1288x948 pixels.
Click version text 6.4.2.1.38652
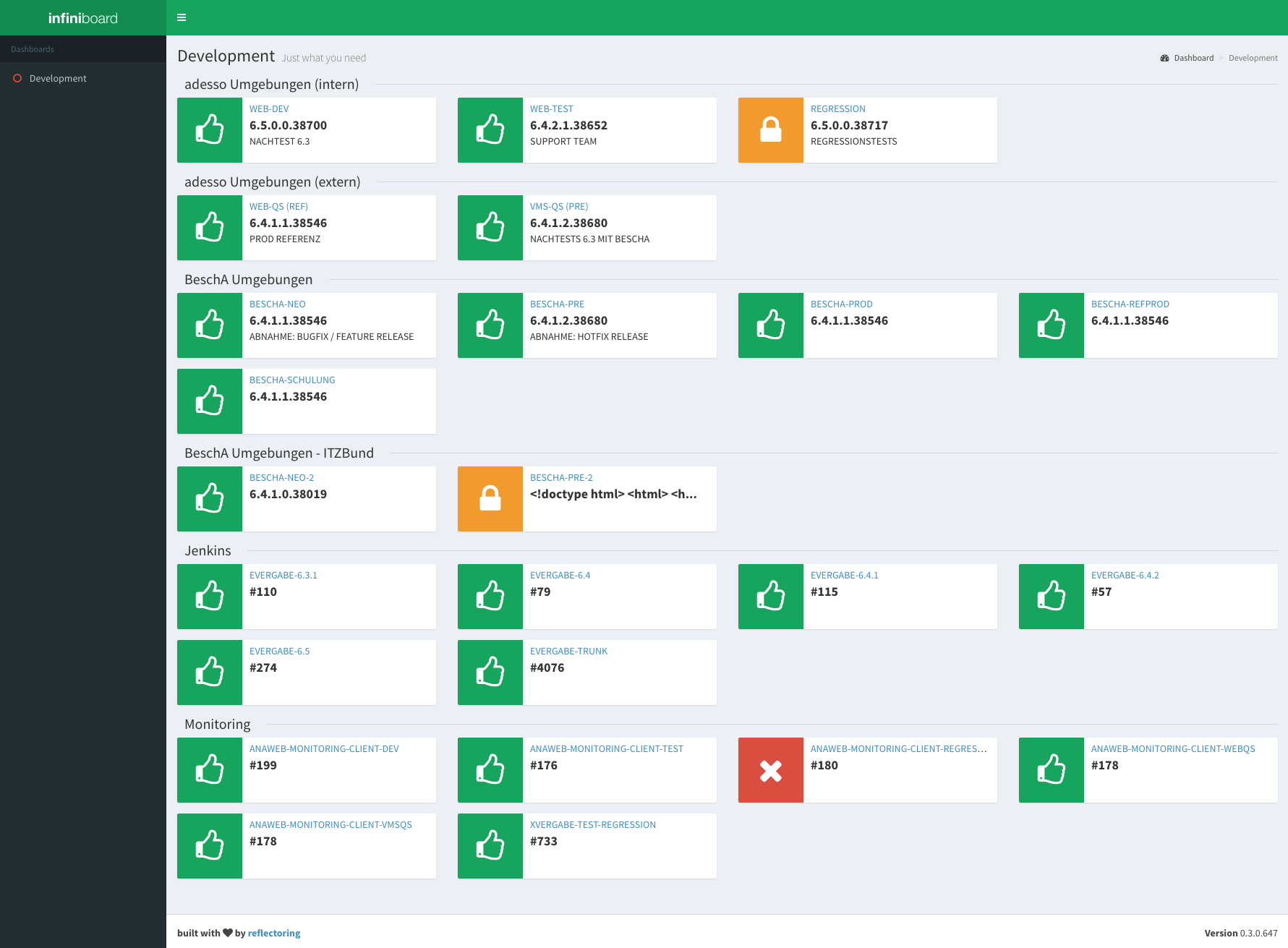point(569,125)
